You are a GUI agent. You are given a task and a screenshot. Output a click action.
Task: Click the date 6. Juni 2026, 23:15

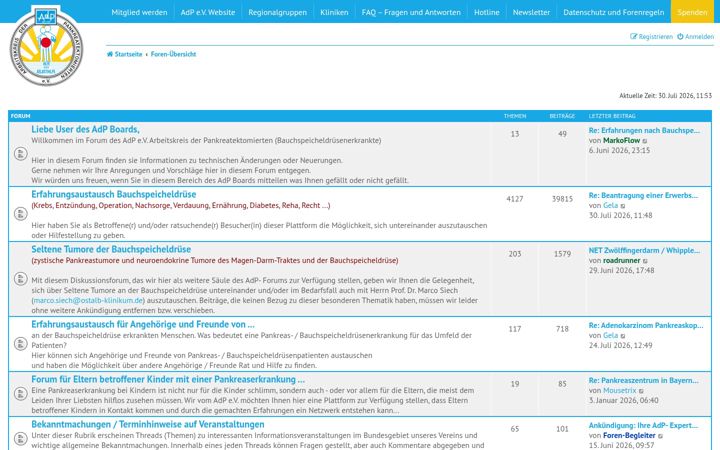[x=619, y=150]
